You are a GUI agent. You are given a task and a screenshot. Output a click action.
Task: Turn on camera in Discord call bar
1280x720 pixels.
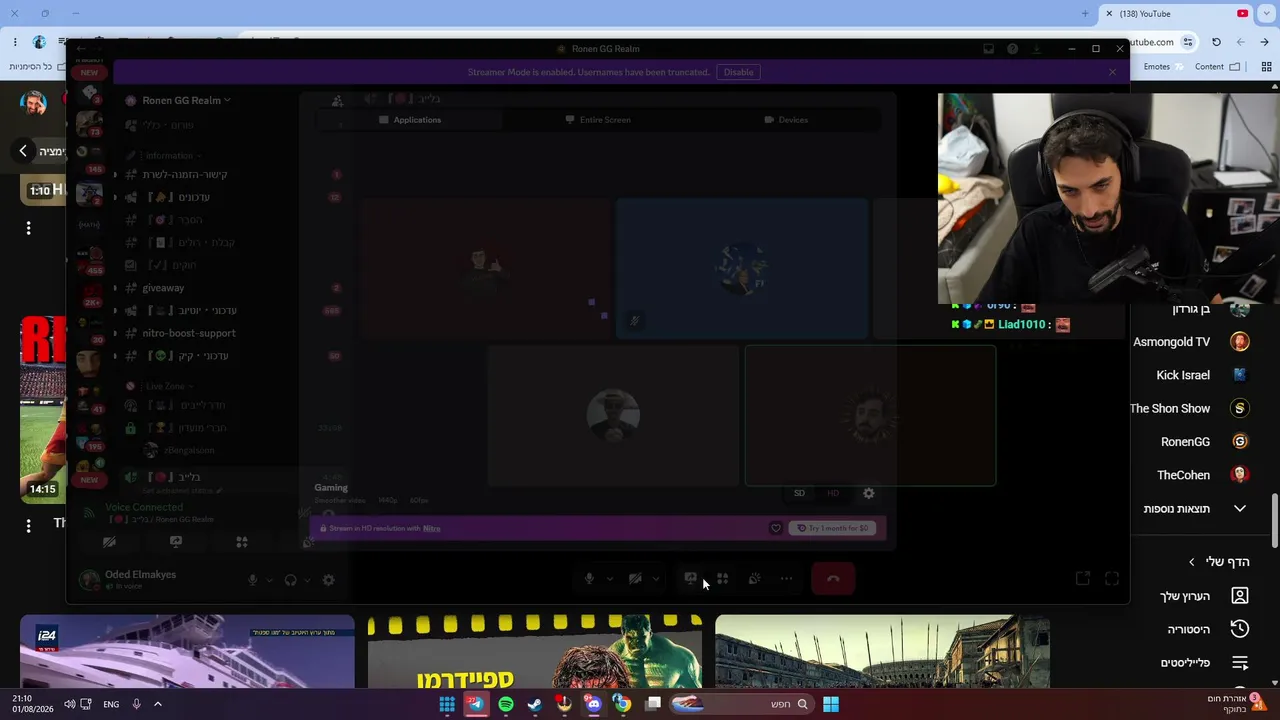pos(635,579)
